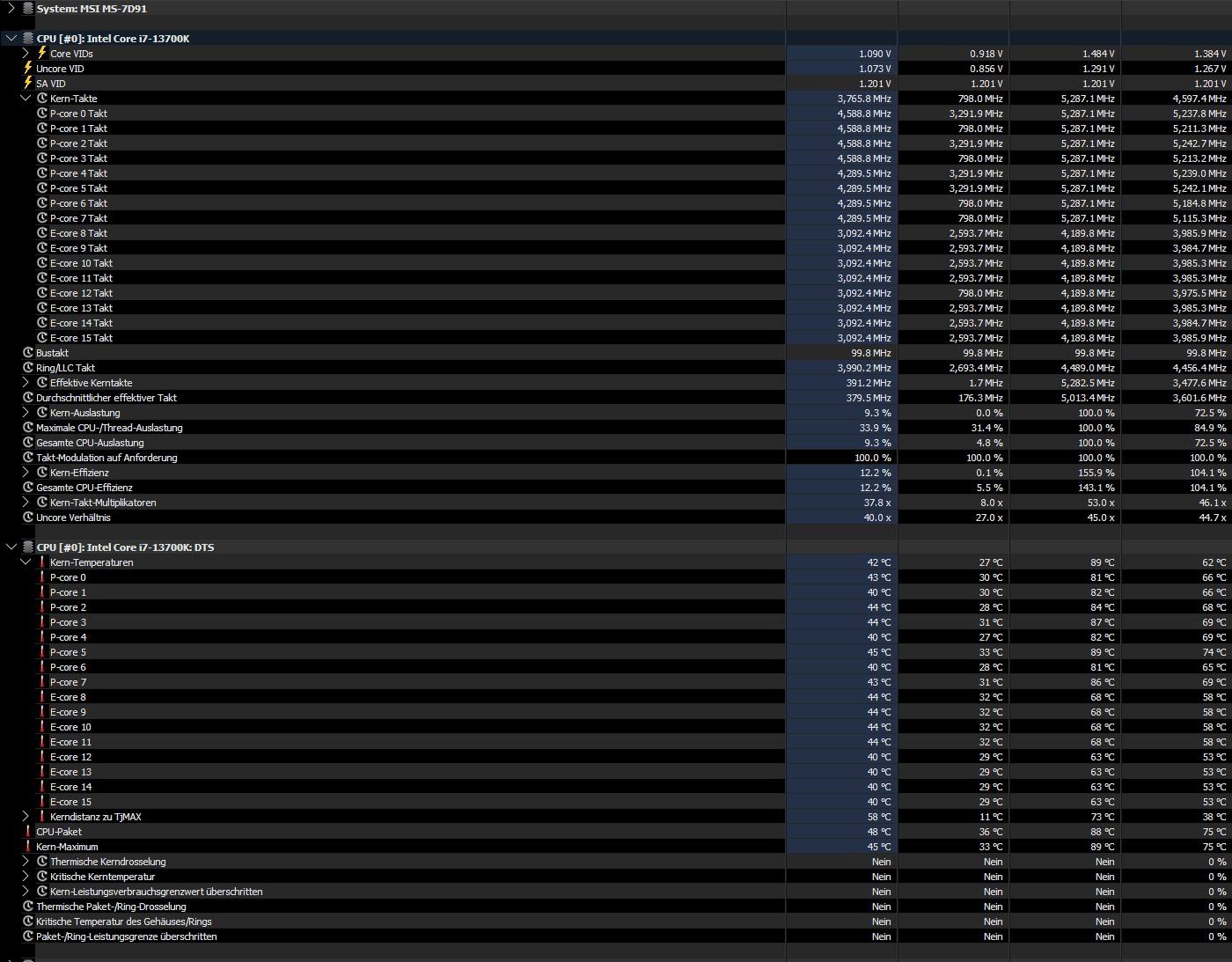
Task: Expand Kern-Leistungsverbrauchsgrenzwert überschritten node
Action: (26, 892)
